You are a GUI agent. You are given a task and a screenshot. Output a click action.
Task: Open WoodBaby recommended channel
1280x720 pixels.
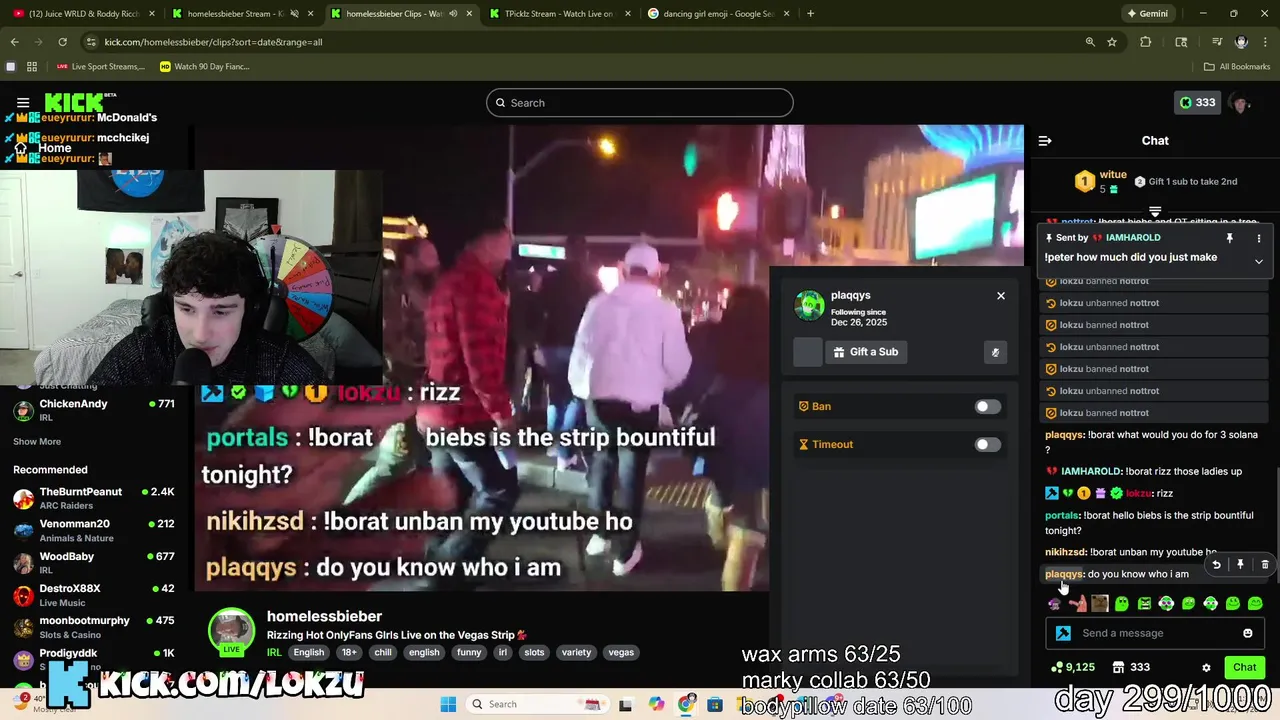[x=95, y=562]
